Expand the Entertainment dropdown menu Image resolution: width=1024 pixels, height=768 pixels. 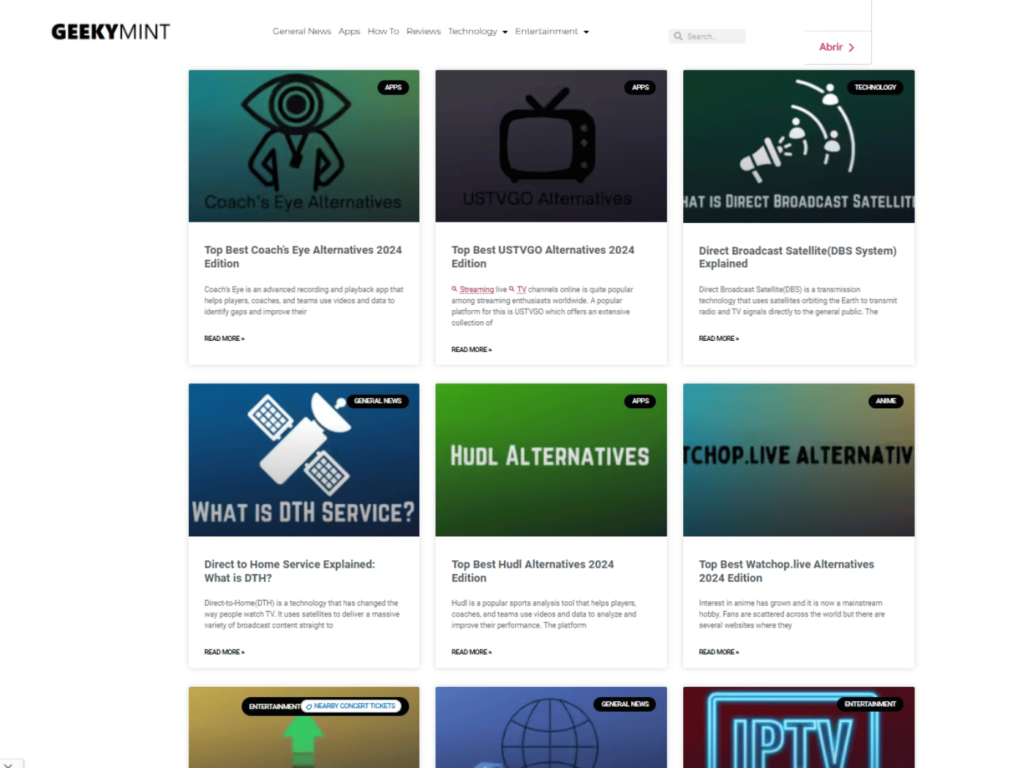click(x=551, y=31)
